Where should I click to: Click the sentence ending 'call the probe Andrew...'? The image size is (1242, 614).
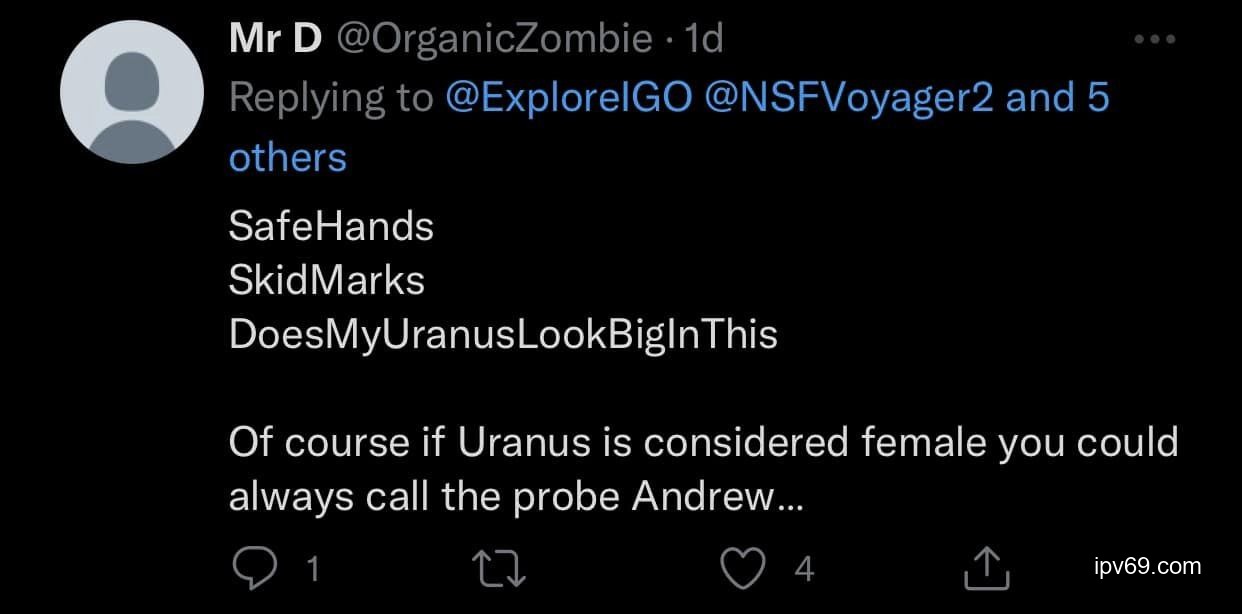[x=515, y=496]
